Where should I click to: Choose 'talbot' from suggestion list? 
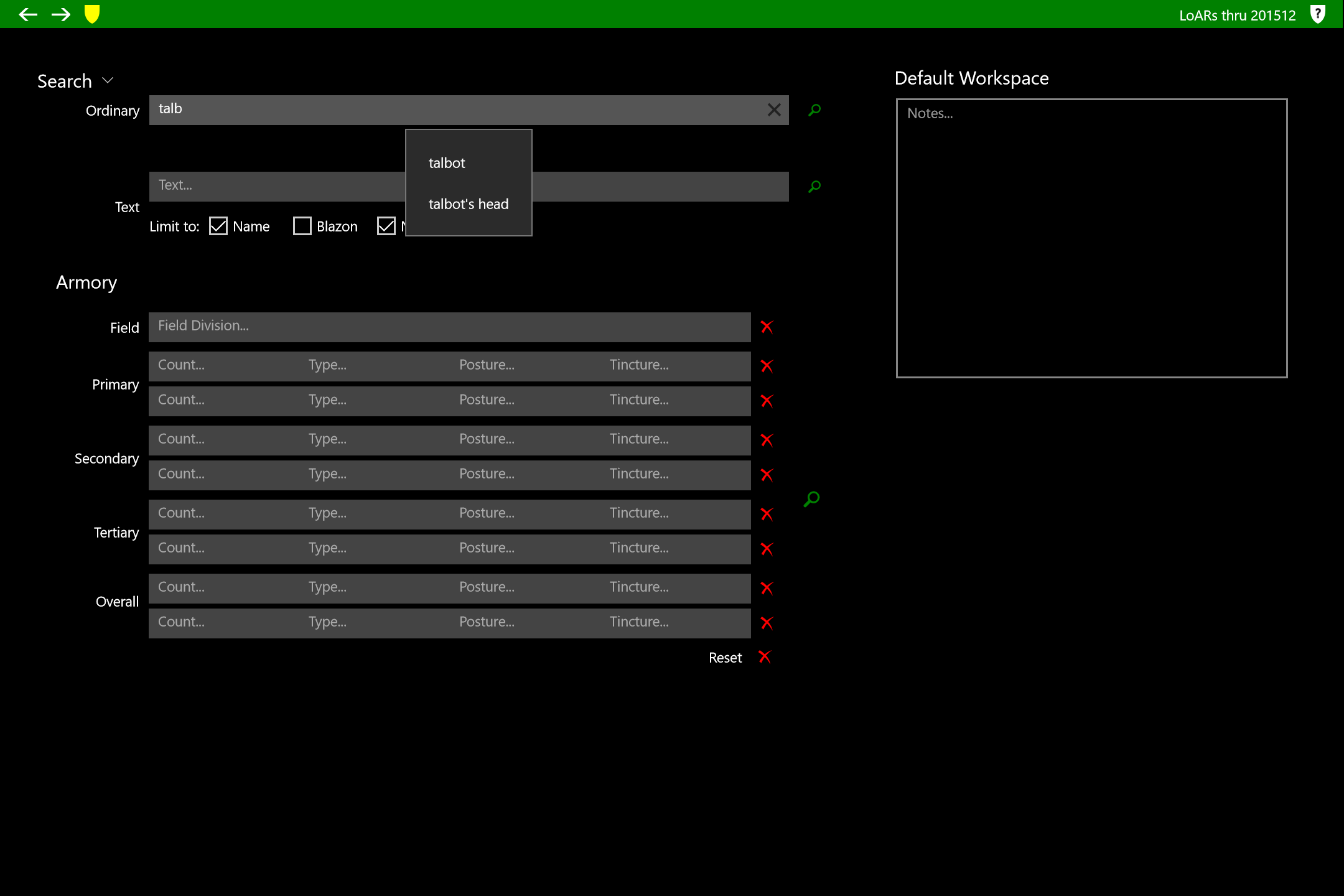[447, 163]
